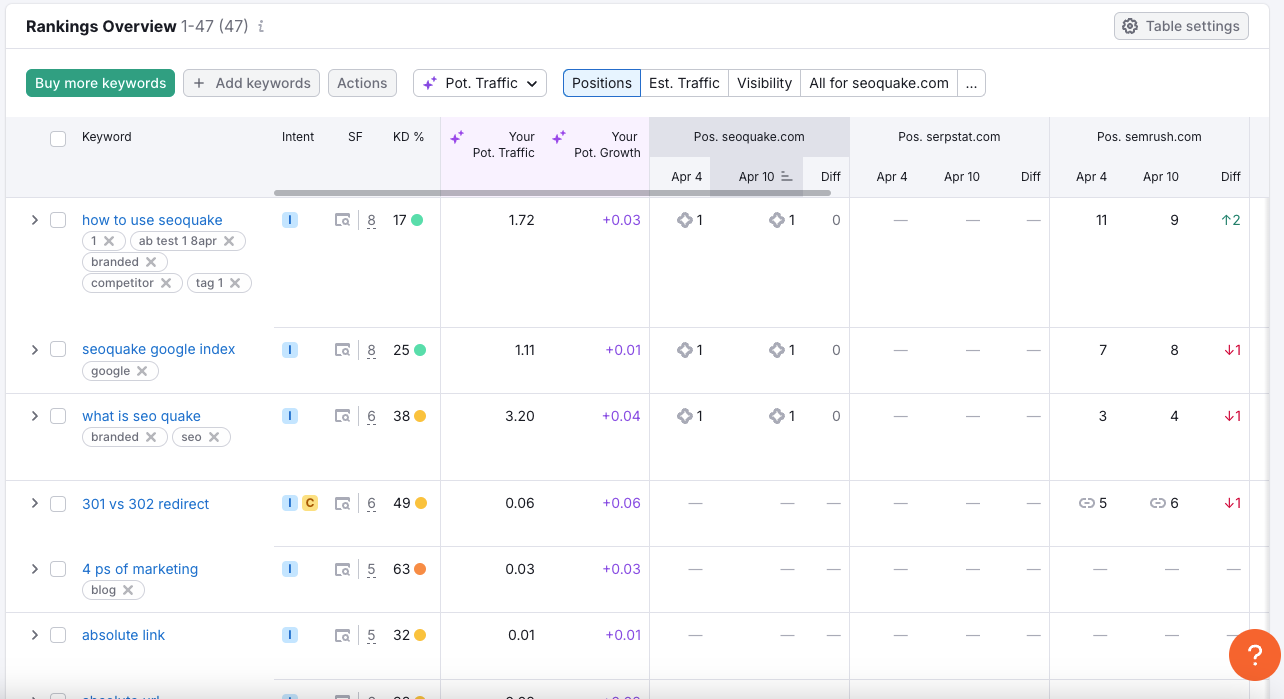The width and height of the screenshot is (1284, 699).
Task: Click the sort icon next to Apr 10 column
Action: tap(786, 177)
